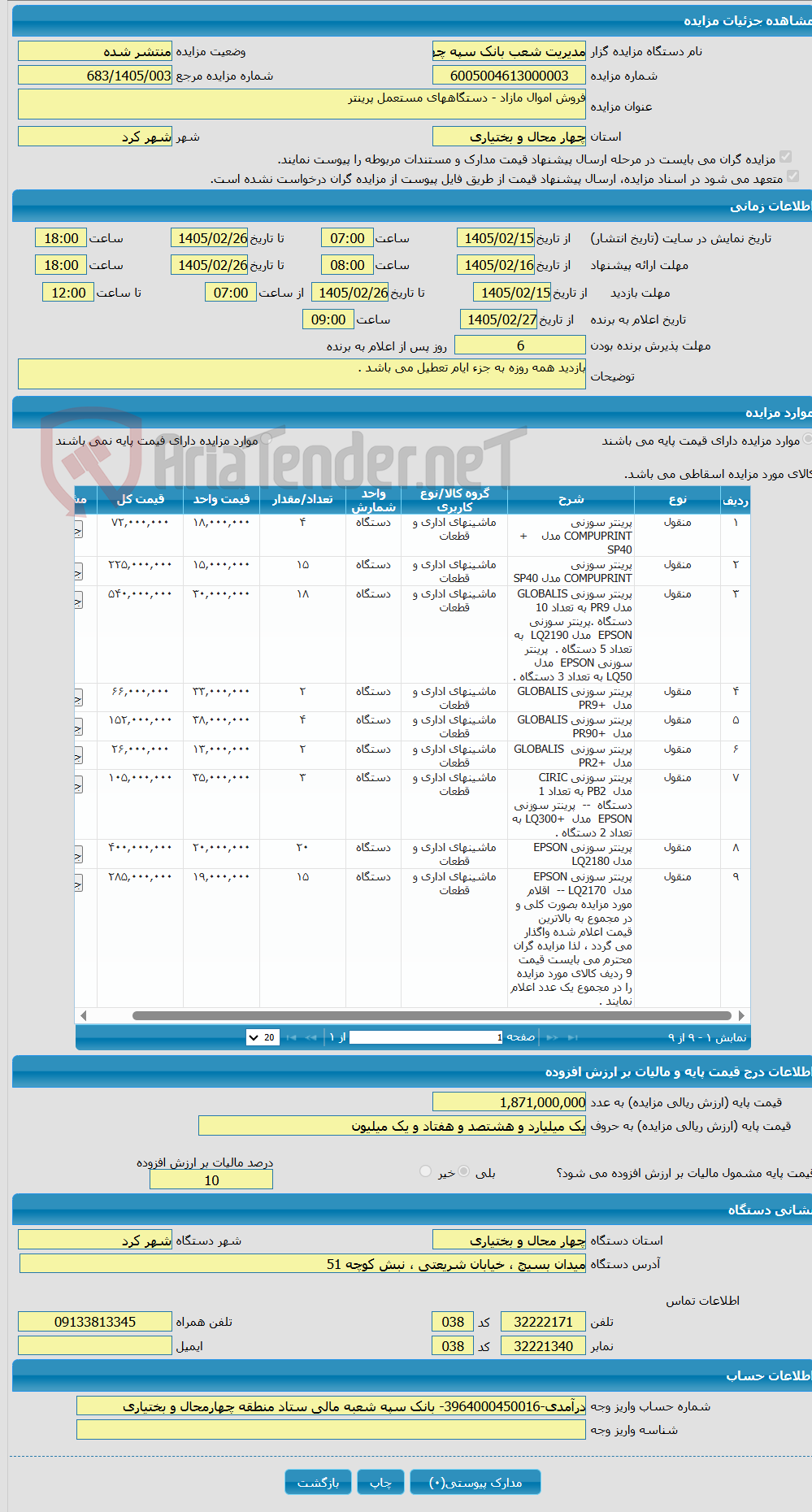
Task: Sort by the 'قیمت کل' column header
Action: (140, 499)
